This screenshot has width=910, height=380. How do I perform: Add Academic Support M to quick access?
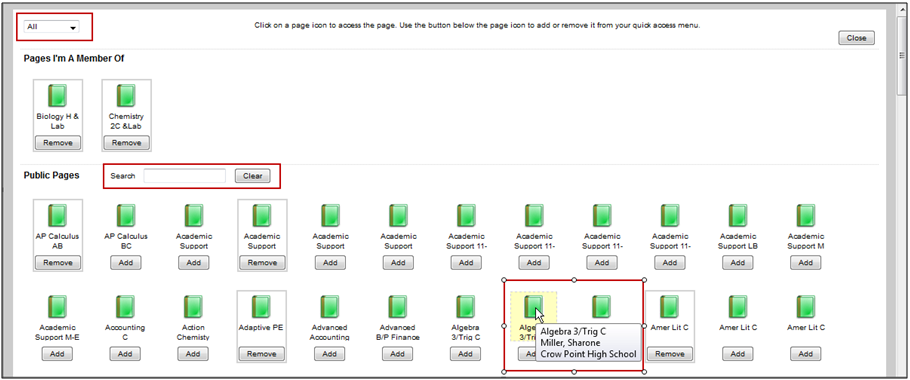tap(806, 263)
